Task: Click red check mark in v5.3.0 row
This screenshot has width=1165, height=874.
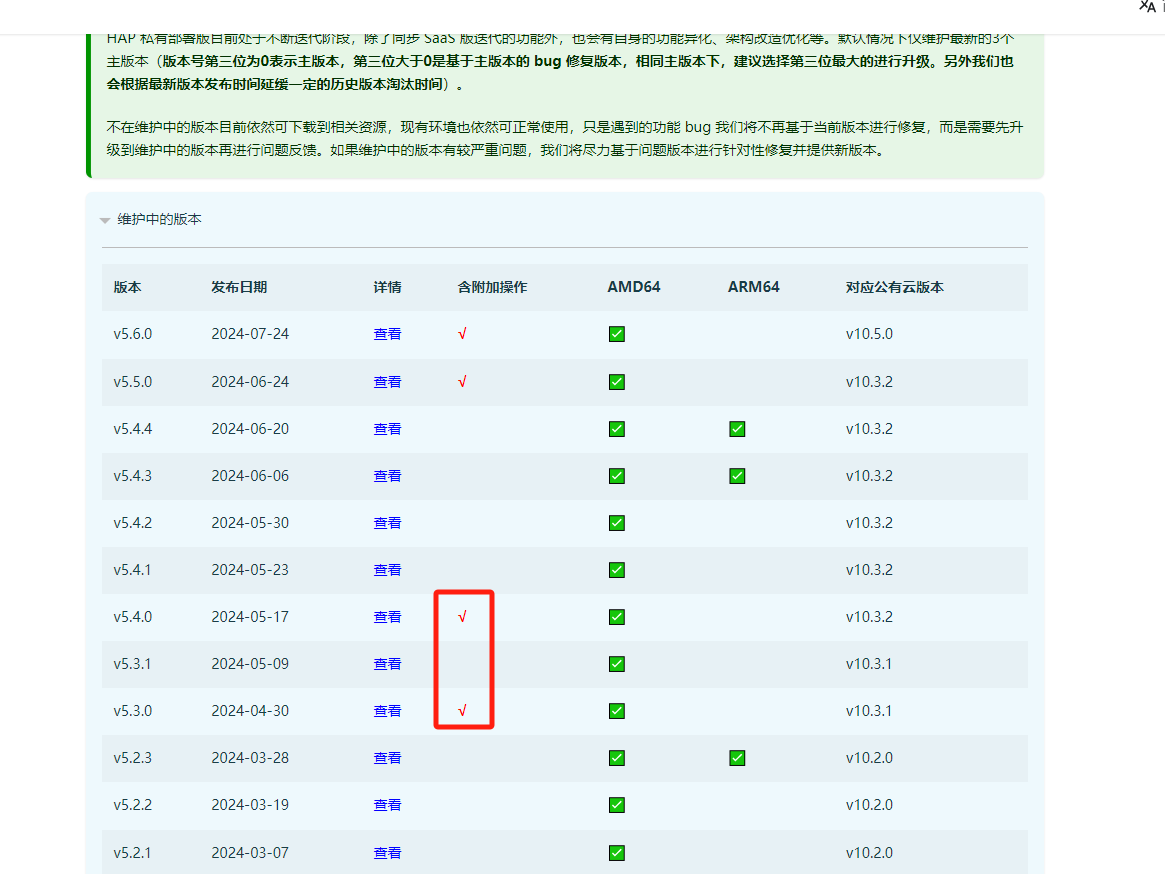Action: tap(462, 711)
